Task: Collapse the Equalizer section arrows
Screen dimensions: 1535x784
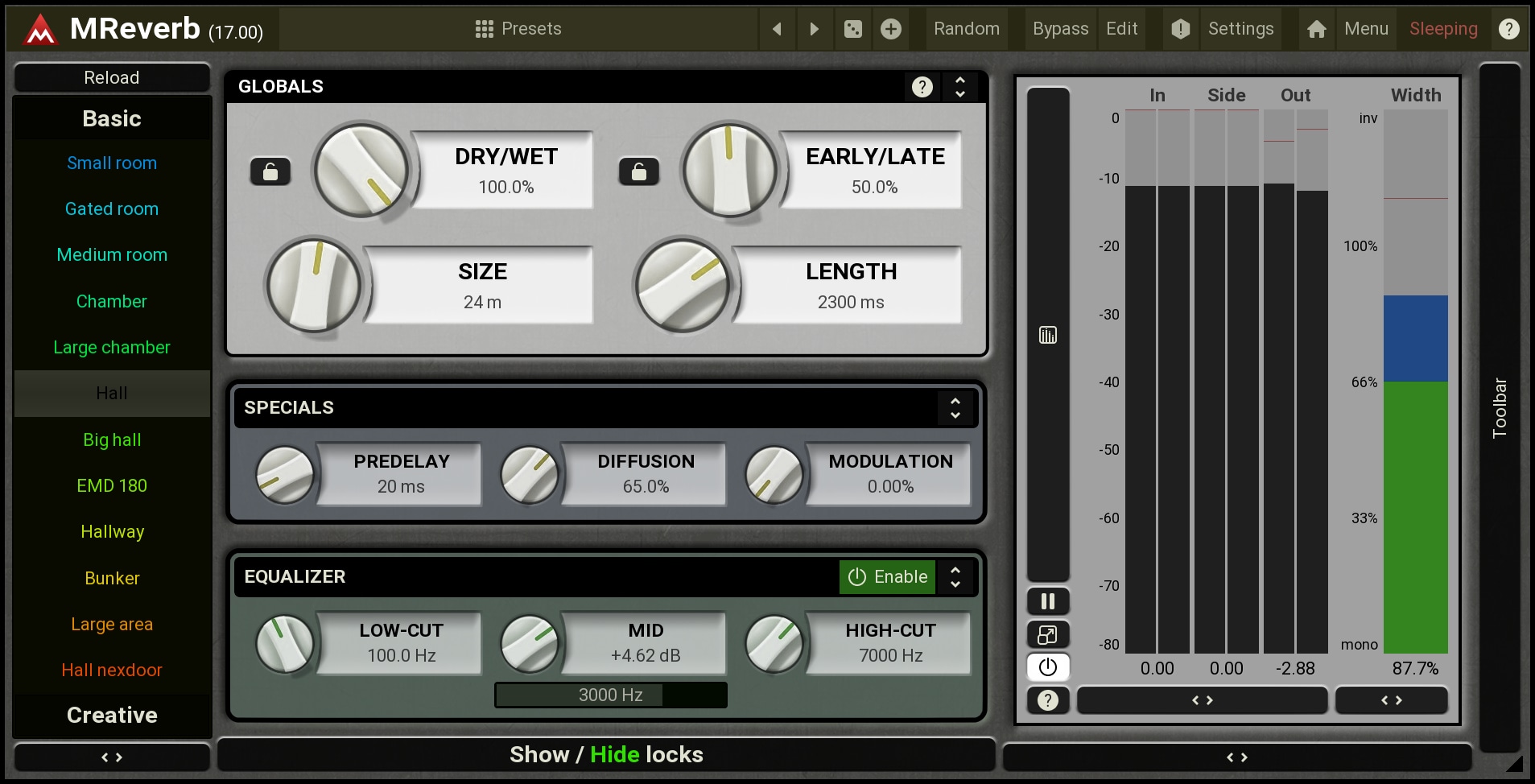Action: [x=955, y=576]
